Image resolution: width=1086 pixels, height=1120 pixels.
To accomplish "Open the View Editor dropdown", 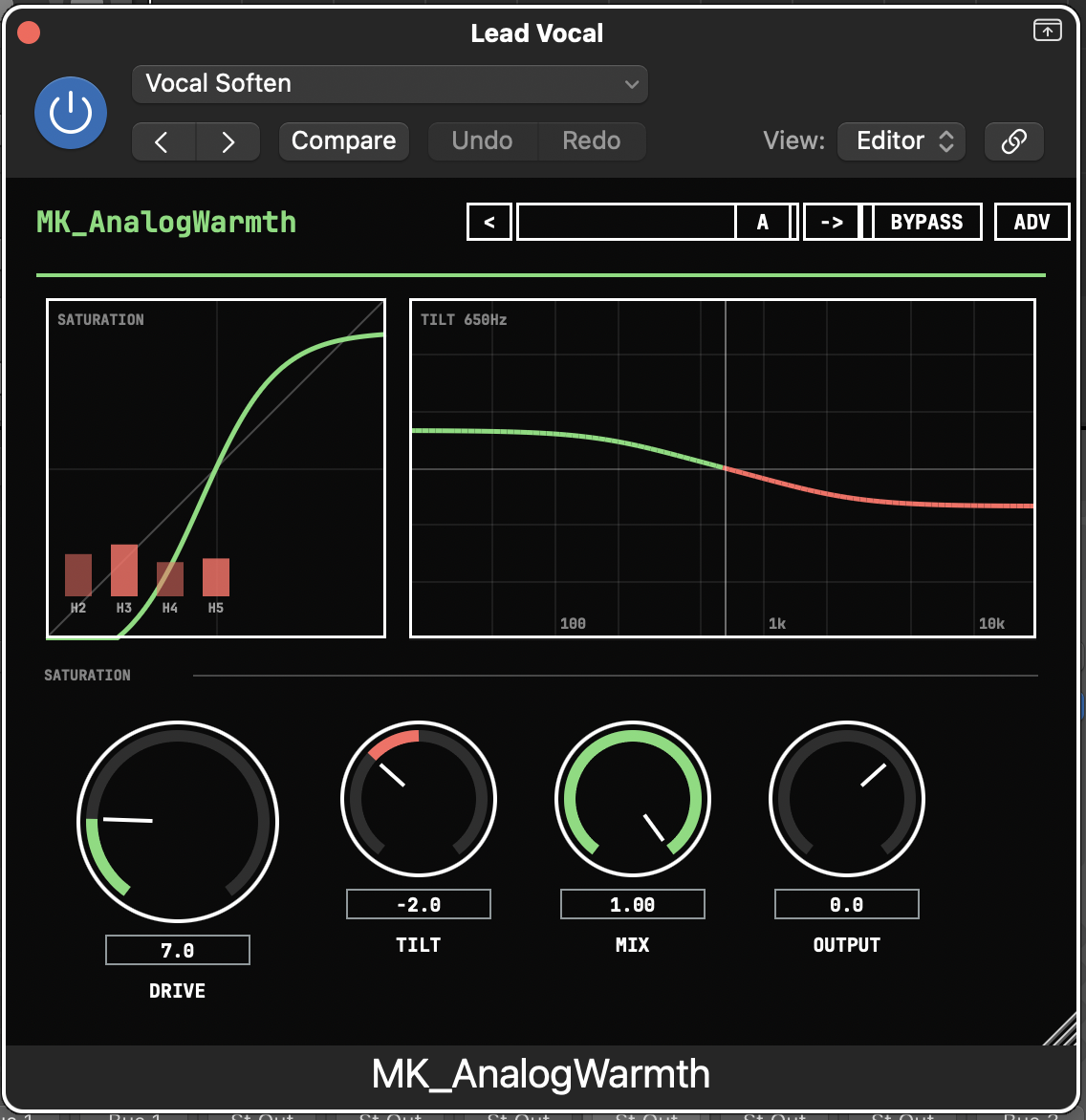I will point(901,141).
